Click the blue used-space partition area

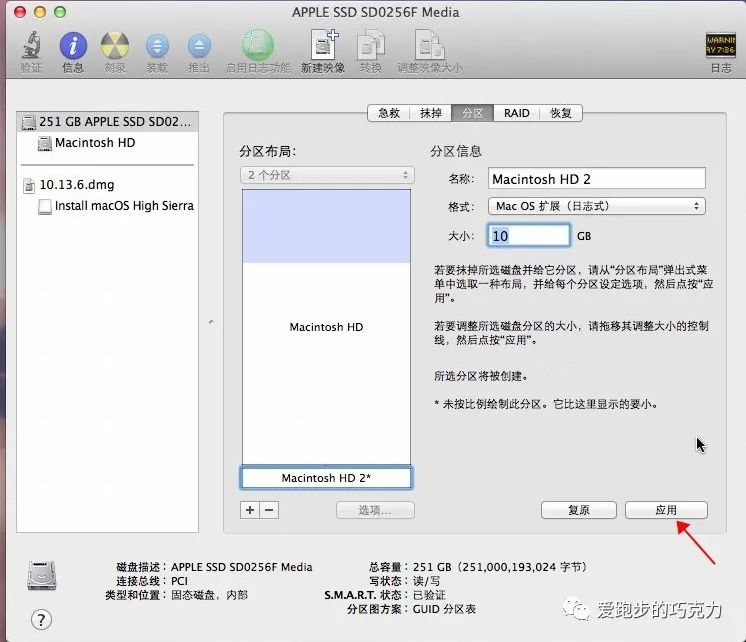pyautogui.click(x=326, y=226)
